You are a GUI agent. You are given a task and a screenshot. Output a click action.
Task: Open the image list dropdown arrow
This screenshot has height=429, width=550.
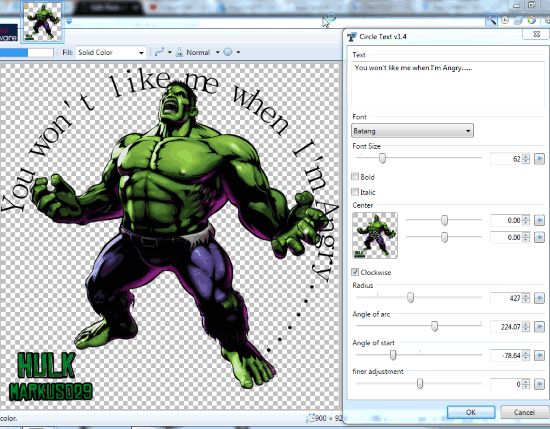tap(69, 22)
